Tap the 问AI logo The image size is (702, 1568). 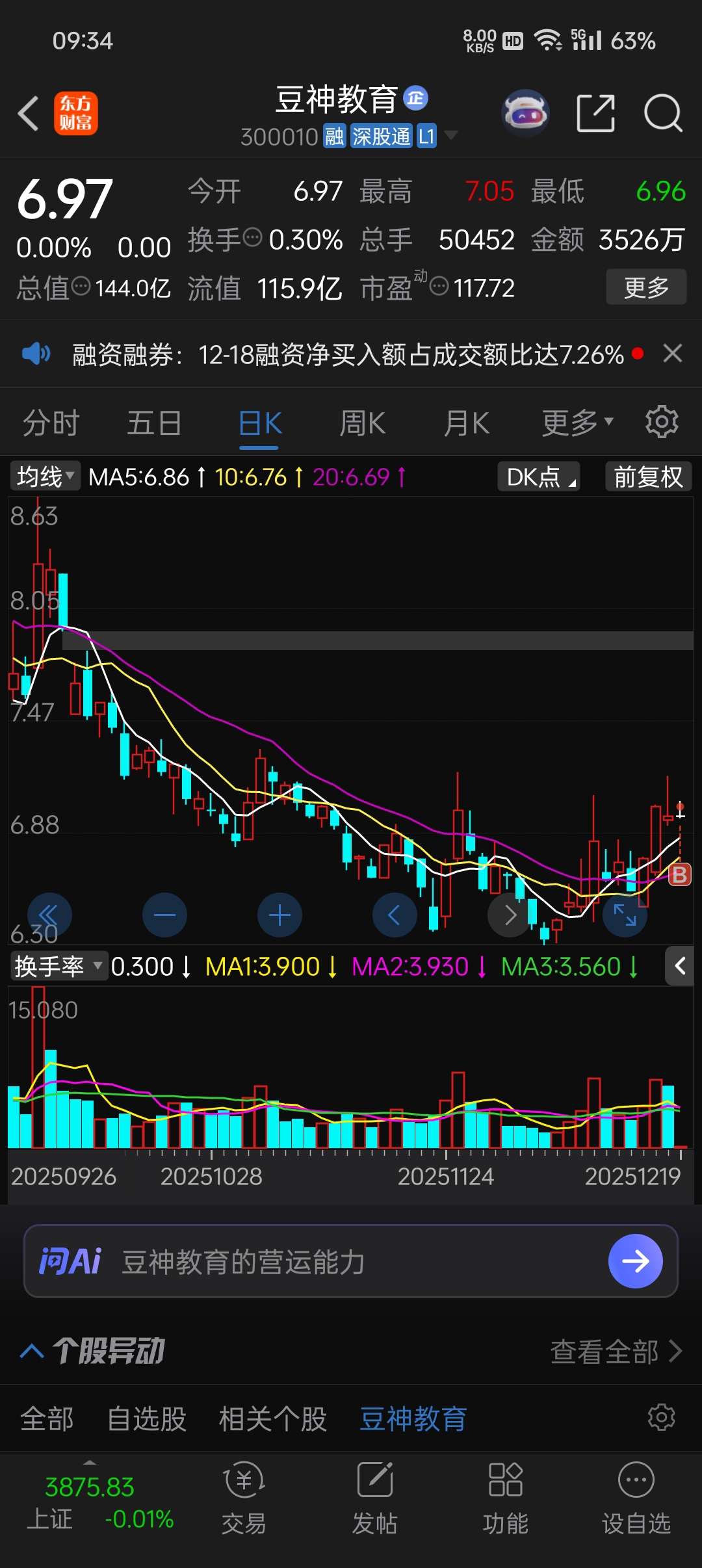[x=70, y=1261]
